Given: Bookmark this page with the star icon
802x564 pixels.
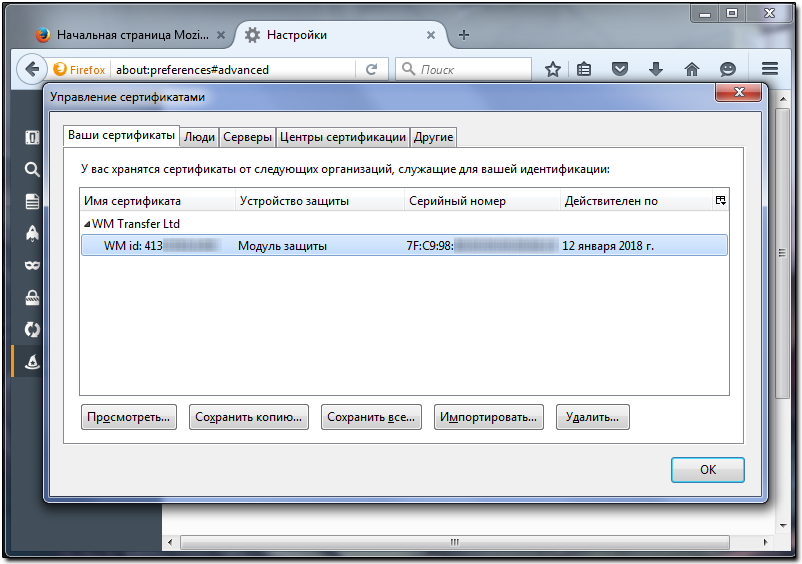Looking at the screenshot, I should [x=552, y=69].
